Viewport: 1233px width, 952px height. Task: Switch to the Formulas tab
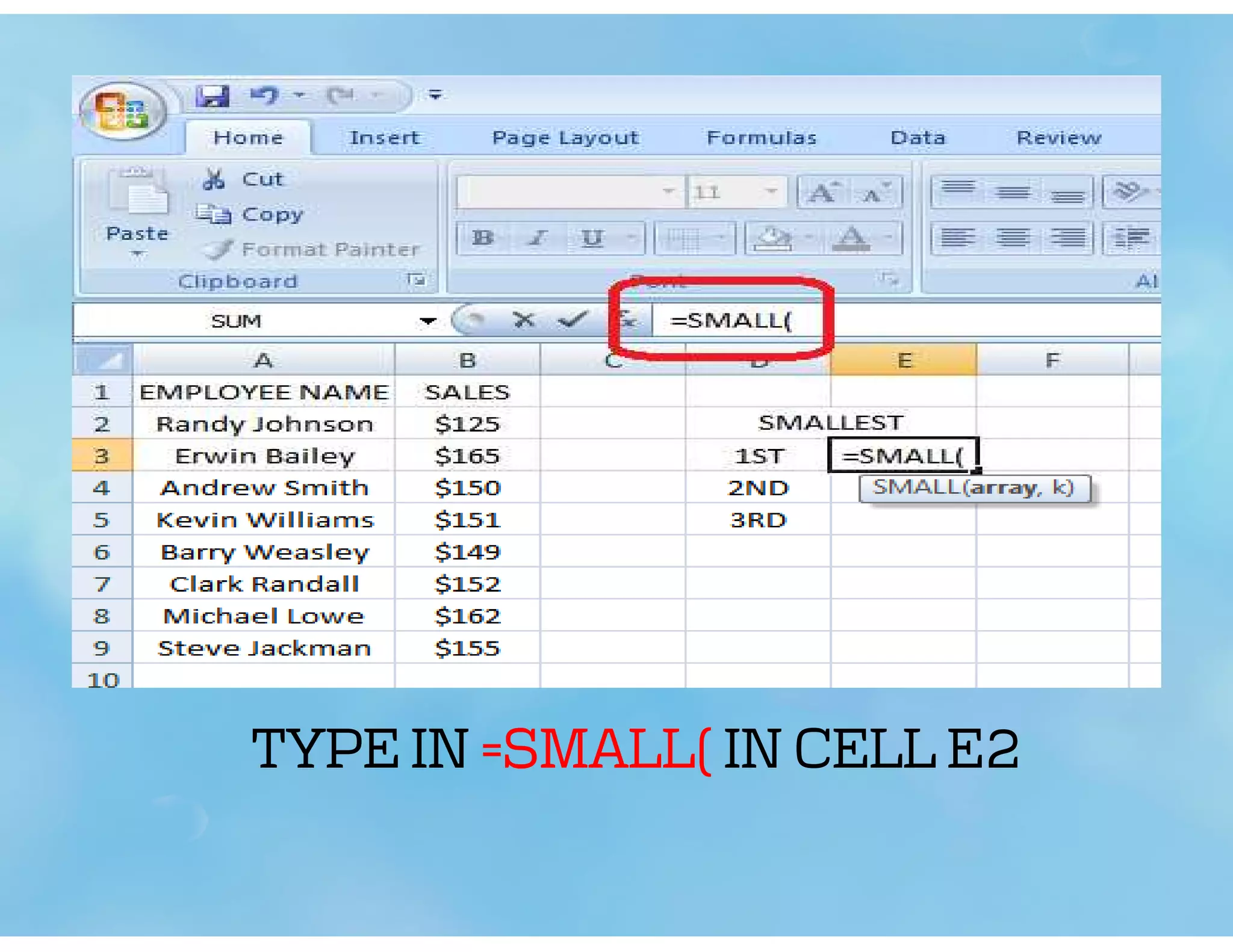(761, 138)
